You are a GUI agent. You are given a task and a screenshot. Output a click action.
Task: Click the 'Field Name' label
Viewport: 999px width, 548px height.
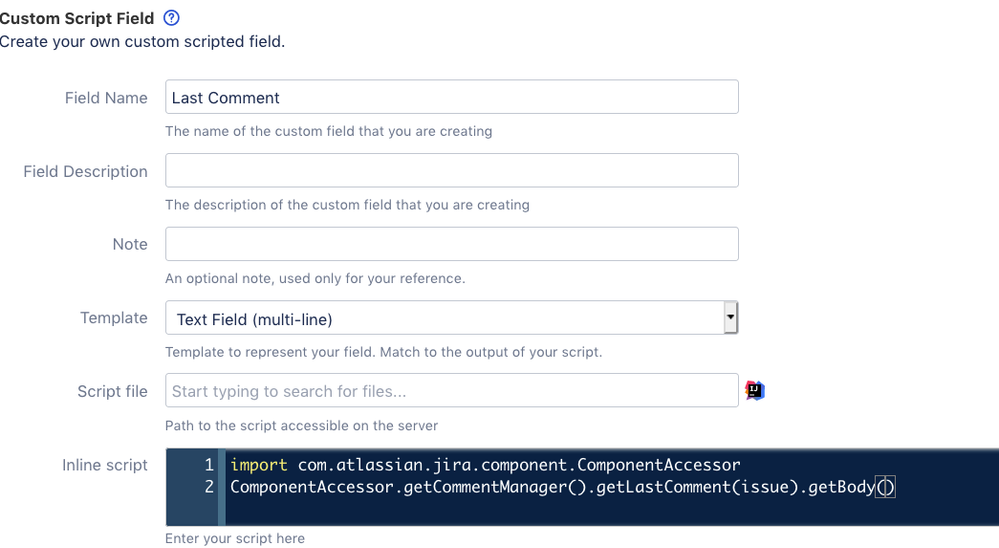pyautogui.click(x=106, y=97)
